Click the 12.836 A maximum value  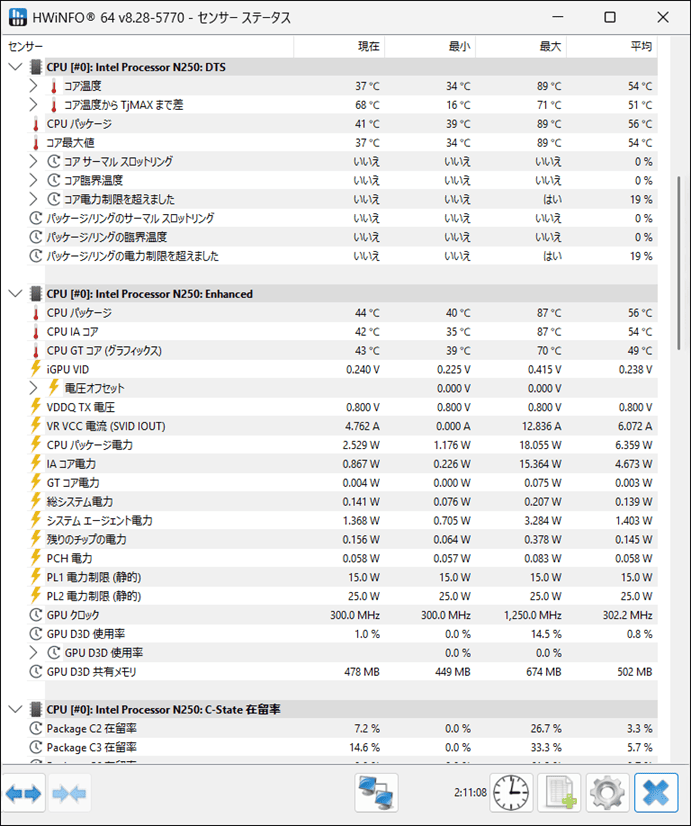pyautogui.click(x=541, y=426)
